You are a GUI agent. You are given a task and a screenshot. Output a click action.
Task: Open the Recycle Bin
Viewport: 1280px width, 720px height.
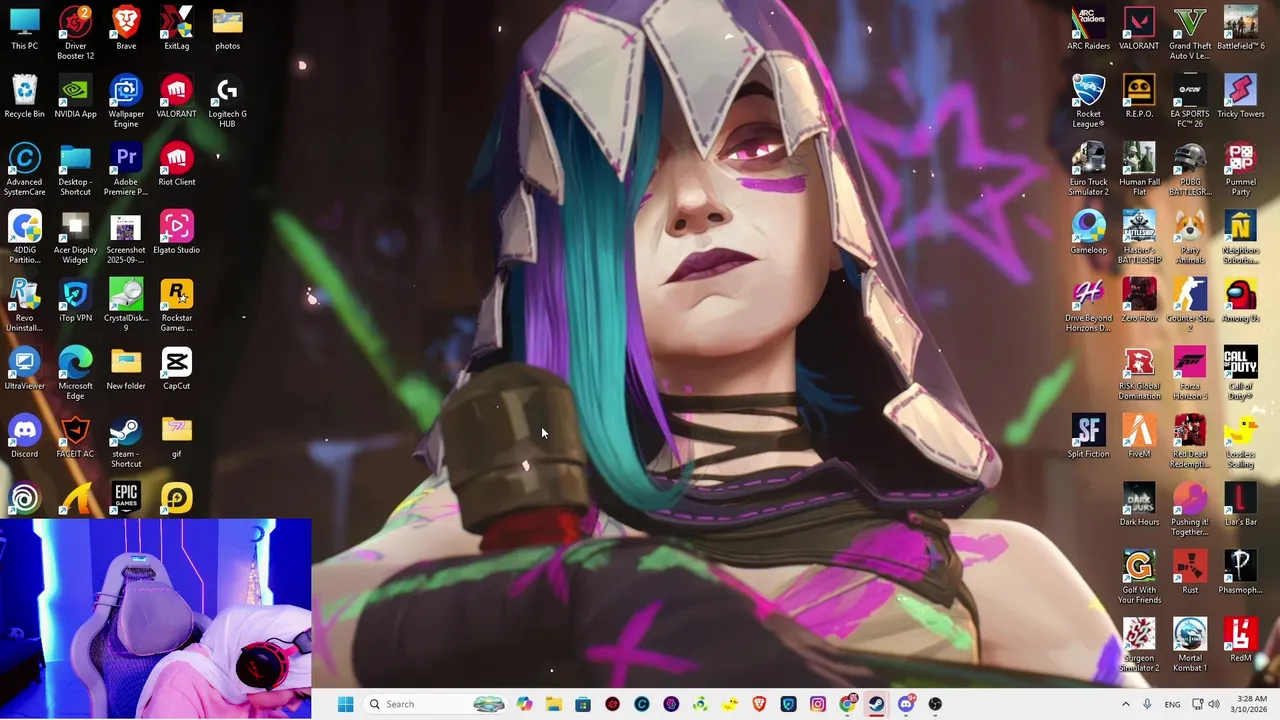[x=25, y=97]
